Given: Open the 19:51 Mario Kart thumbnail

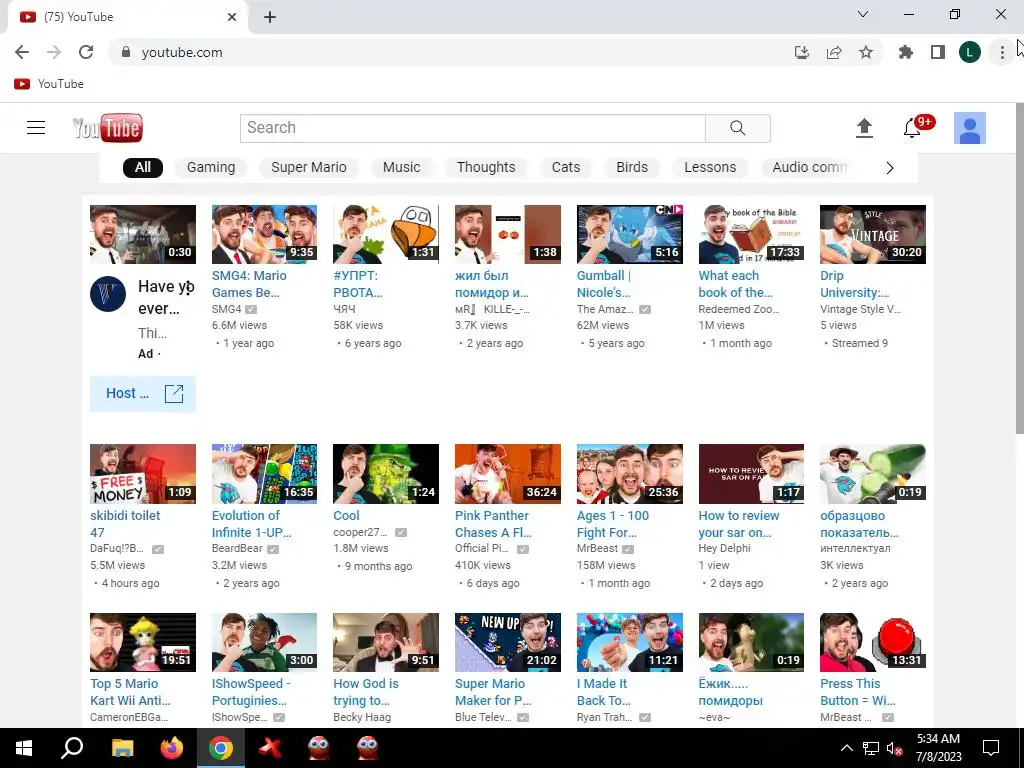Looking at the screenshot, I should (x=143, y=642).
